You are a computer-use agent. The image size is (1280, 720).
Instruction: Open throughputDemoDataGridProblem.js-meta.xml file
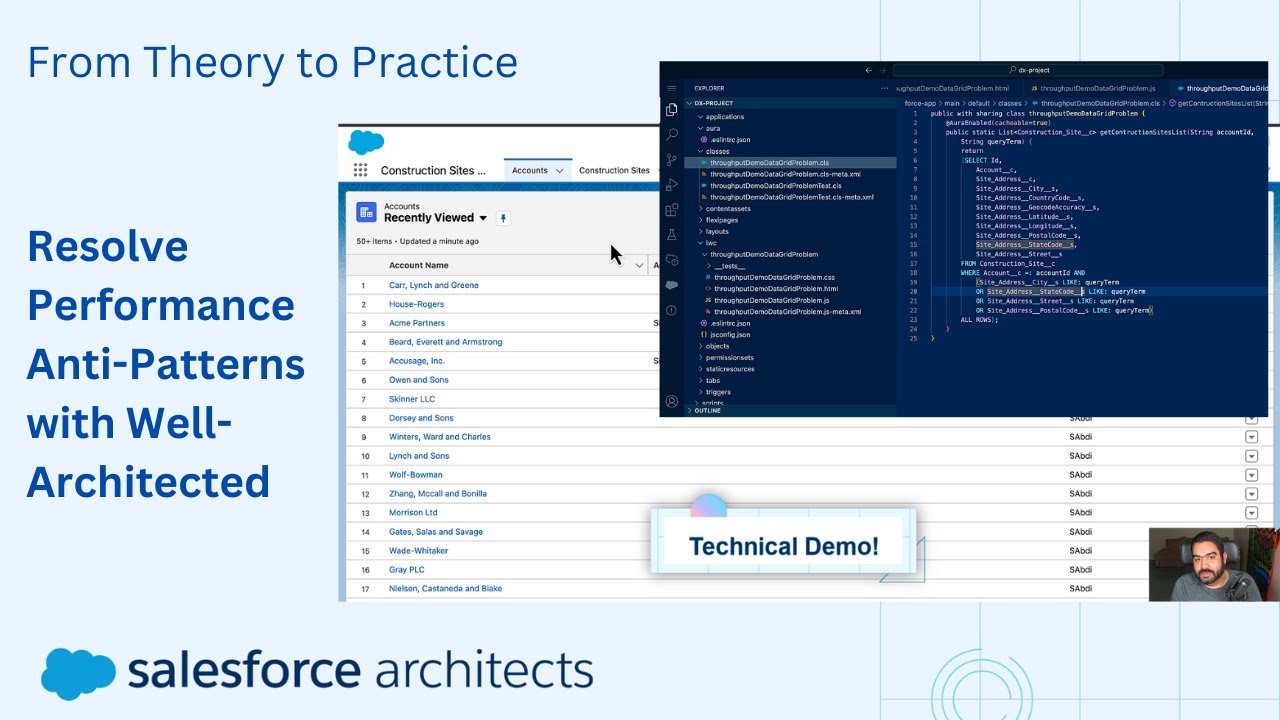click(x=782, y=312)
